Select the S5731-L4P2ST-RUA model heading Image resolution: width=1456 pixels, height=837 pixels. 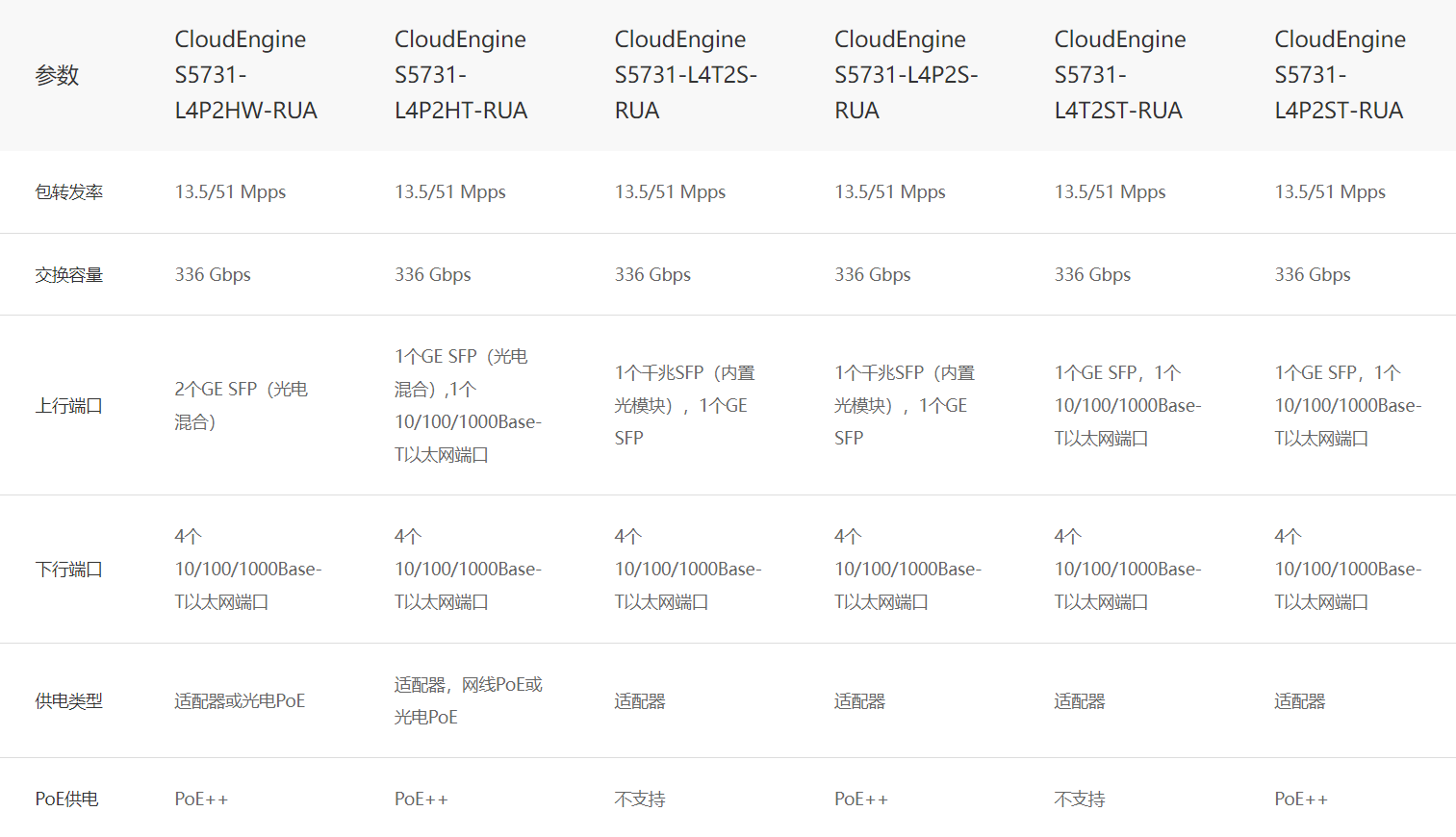(x=1340, y=75)
